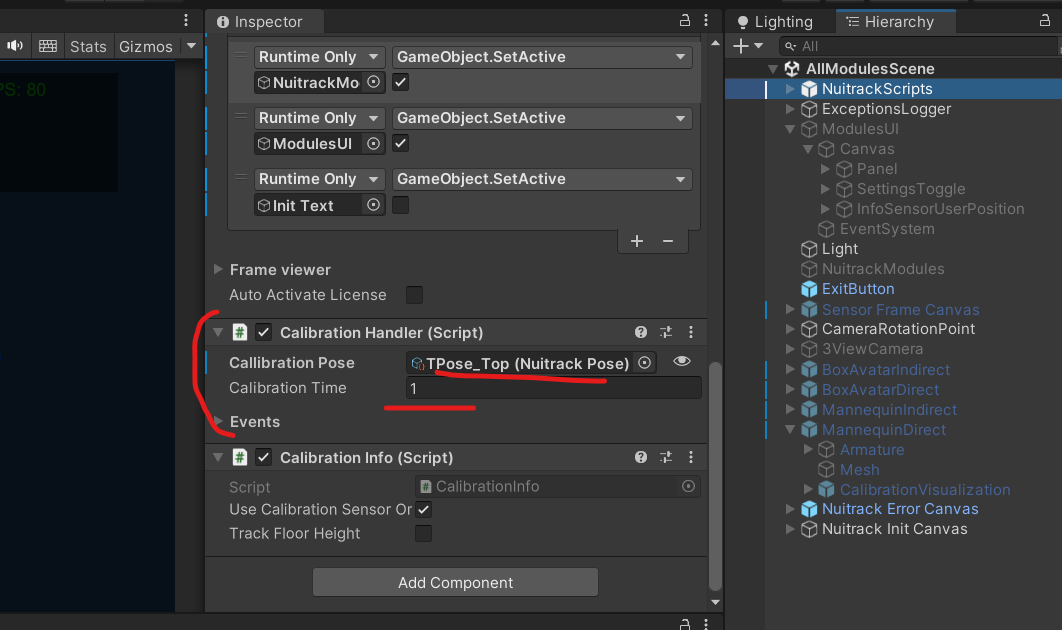
Task: Toggle the audio mute speaker icon
Action: 17,46
